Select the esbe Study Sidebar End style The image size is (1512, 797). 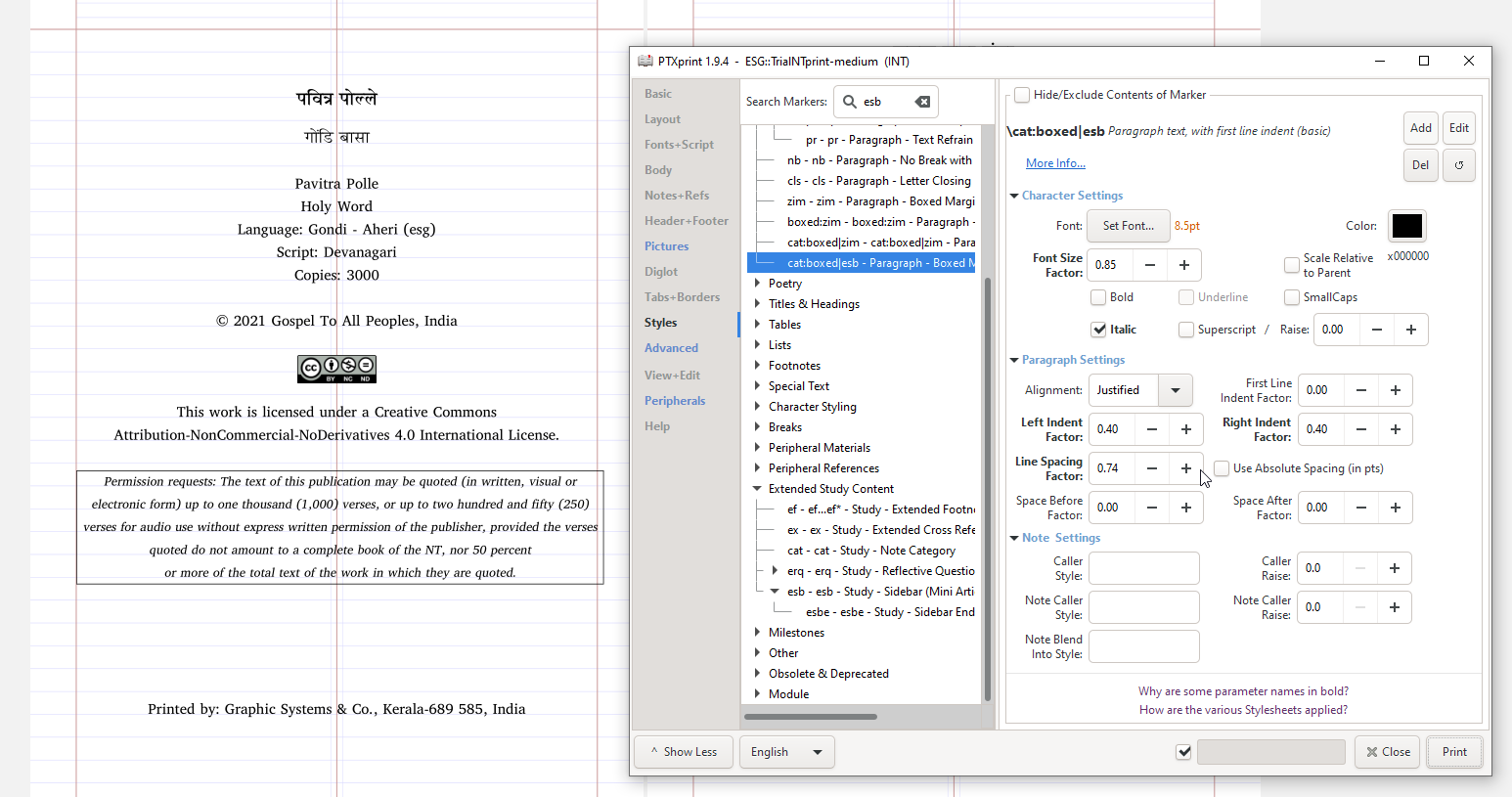tap(888, 612)
